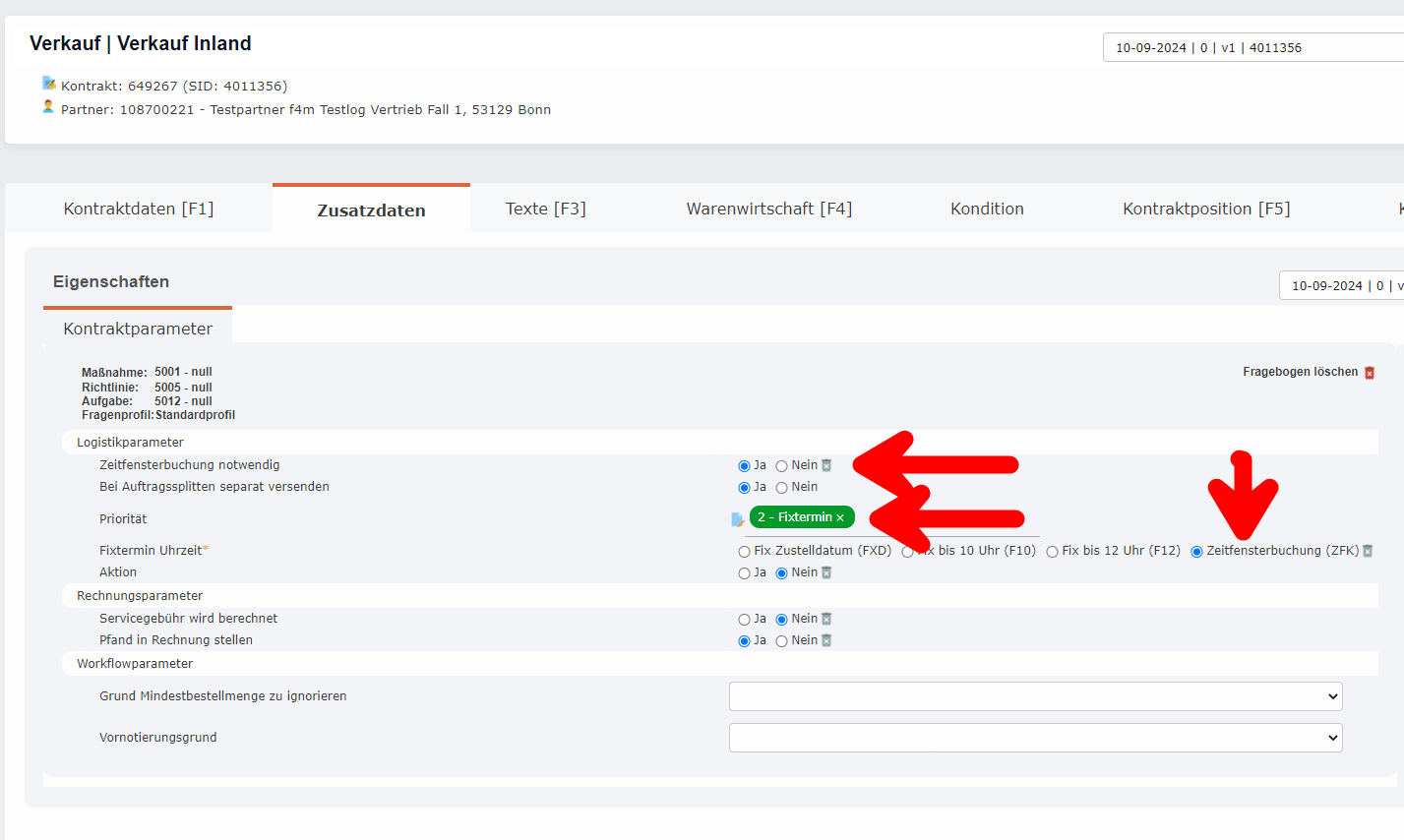The width and height of the screenshot is (1404, 840).
Task: Click the edit note icon beside Priorität
Action: 737,518
